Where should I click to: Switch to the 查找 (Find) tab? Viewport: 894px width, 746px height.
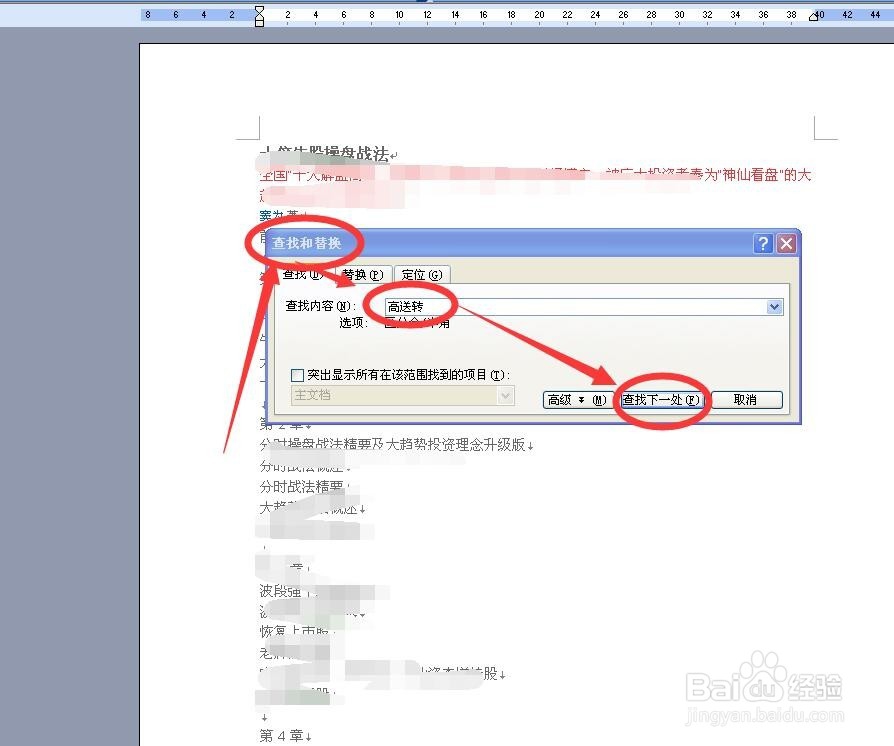[x=302, y=274]
